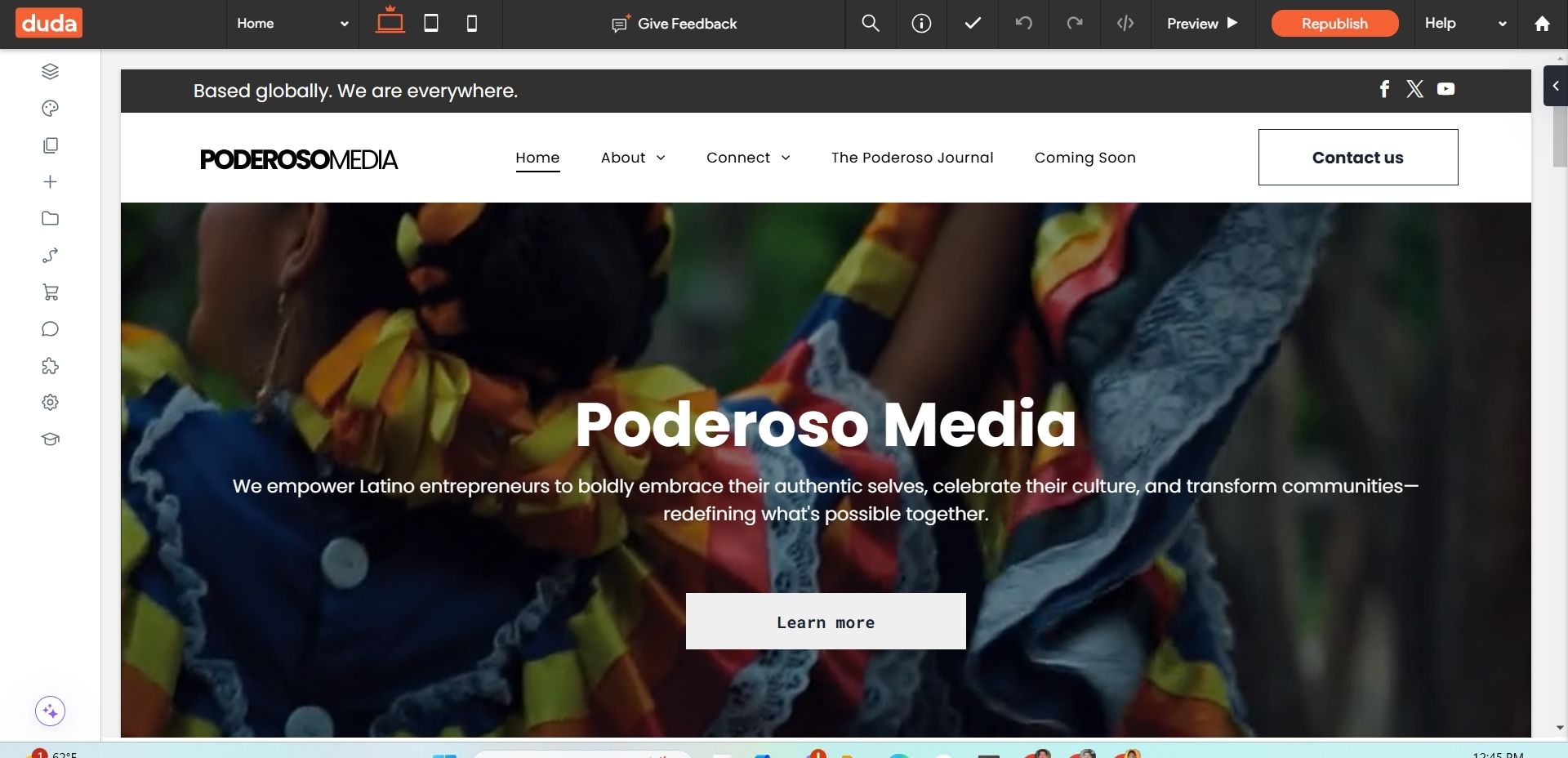Click the Republish button
The height and width of the screenshot is (758, 1568).
[1334, 24]
